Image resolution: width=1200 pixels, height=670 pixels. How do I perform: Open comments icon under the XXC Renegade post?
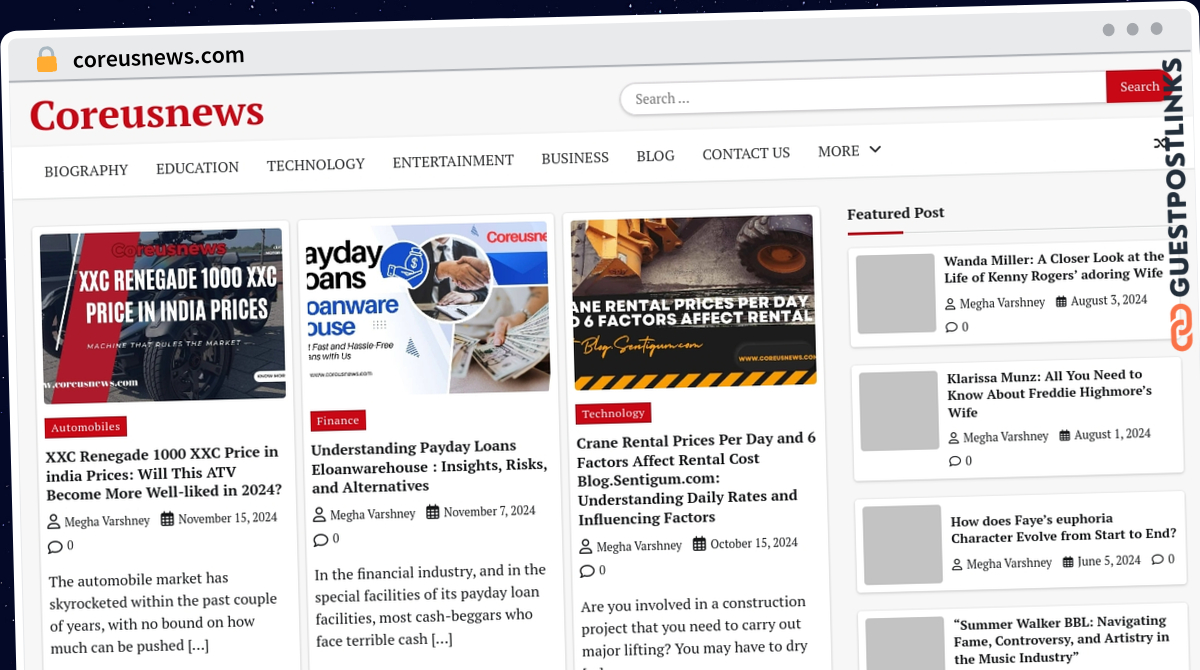point(55,547)
